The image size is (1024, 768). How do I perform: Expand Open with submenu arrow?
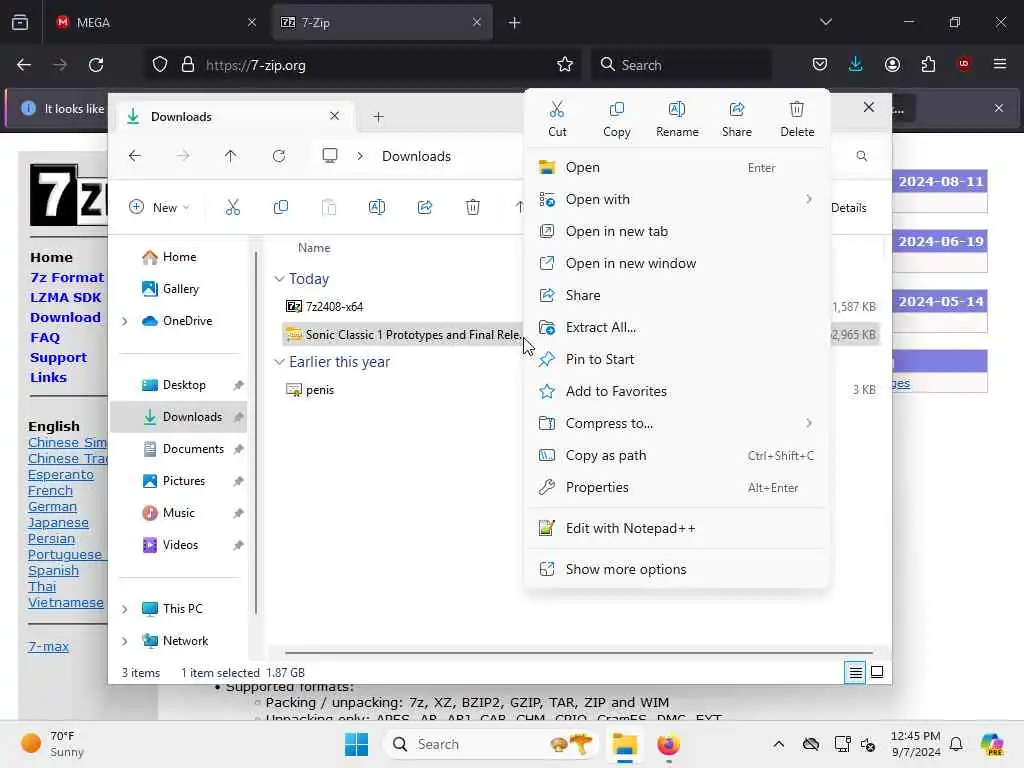point(808,199)
